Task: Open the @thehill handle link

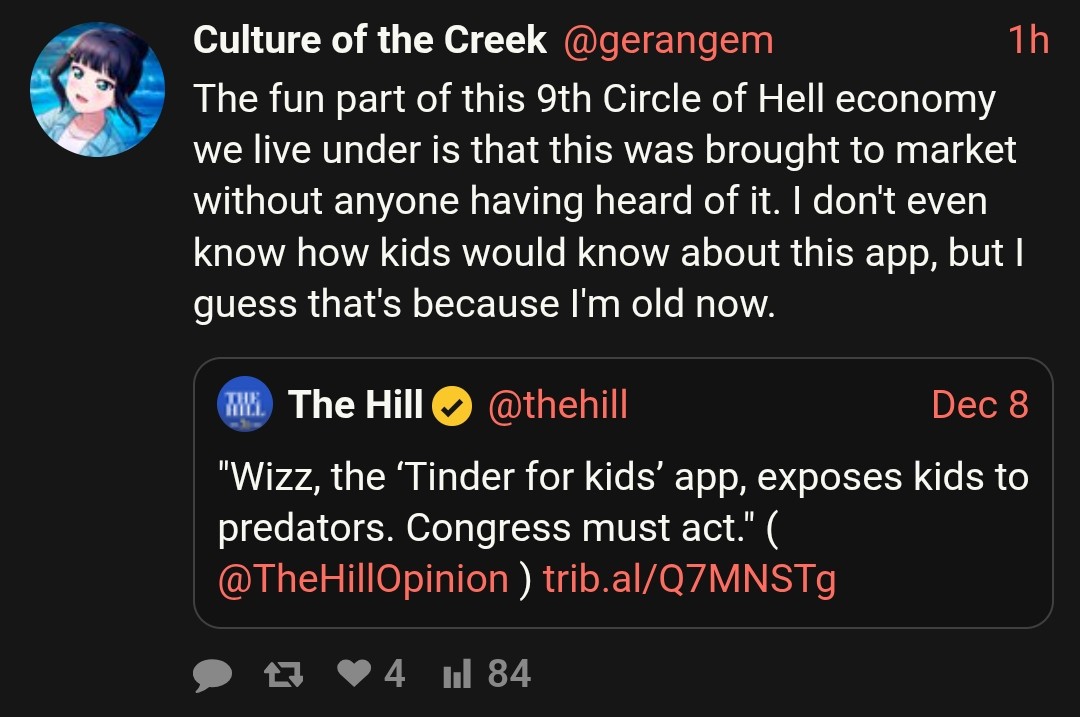Action: coord(557,405)
